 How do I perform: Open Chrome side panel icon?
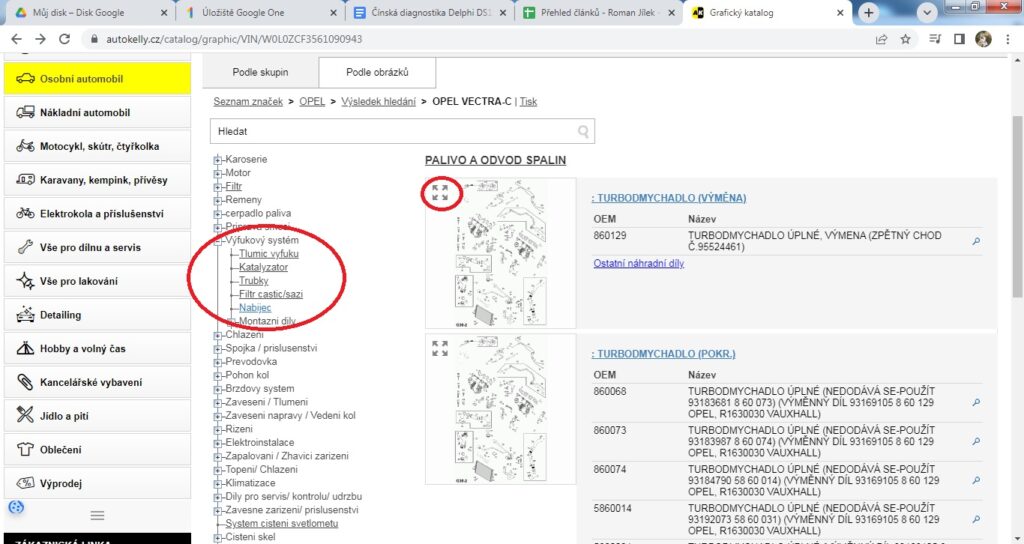(959, 39)
